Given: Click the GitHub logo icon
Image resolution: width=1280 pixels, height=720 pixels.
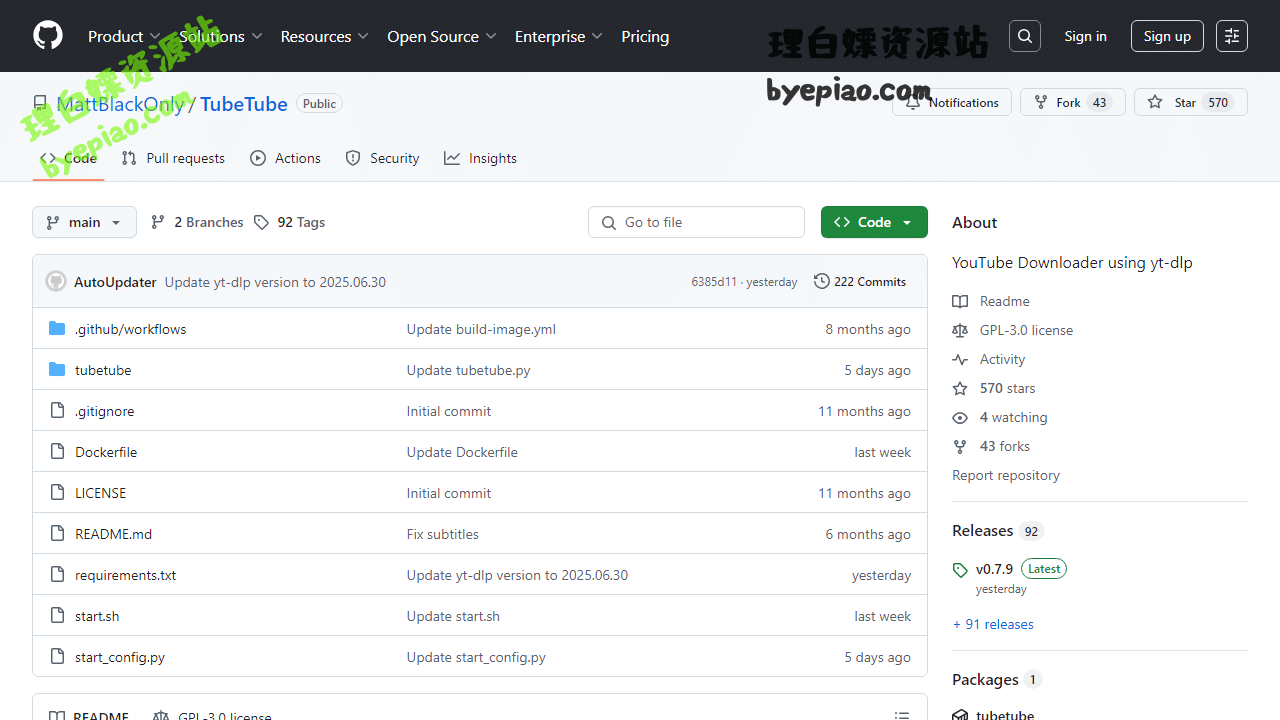Looking at the screenshot, I should point(48,36).
